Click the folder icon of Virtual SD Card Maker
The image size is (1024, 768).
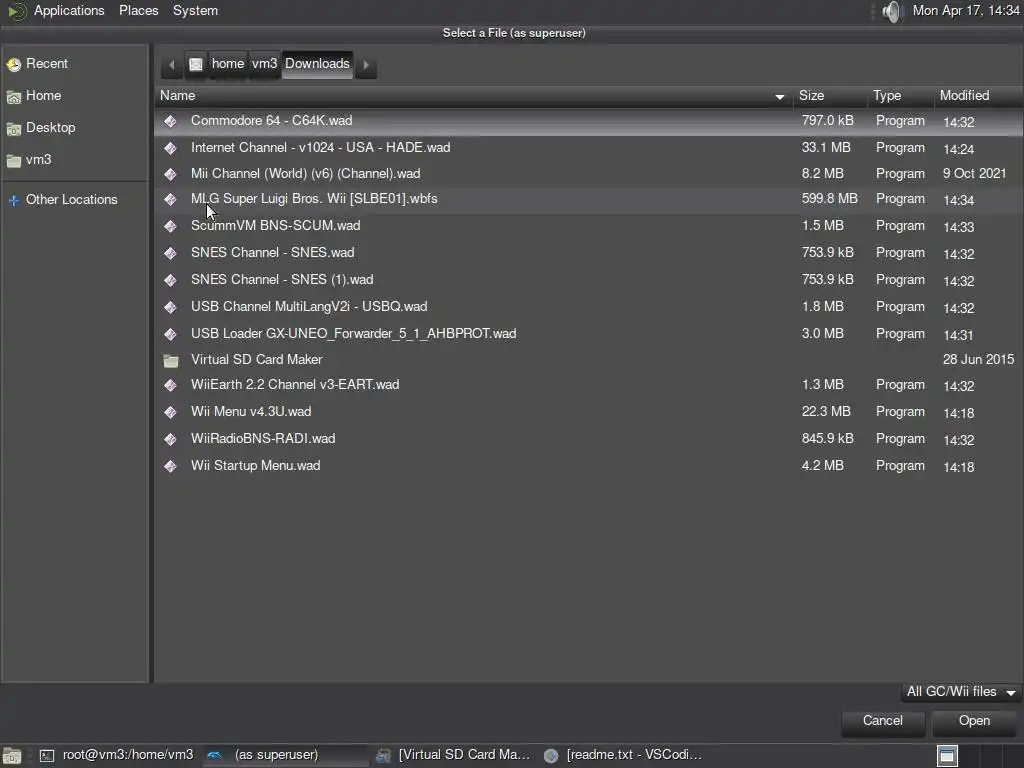pos(170,360)
